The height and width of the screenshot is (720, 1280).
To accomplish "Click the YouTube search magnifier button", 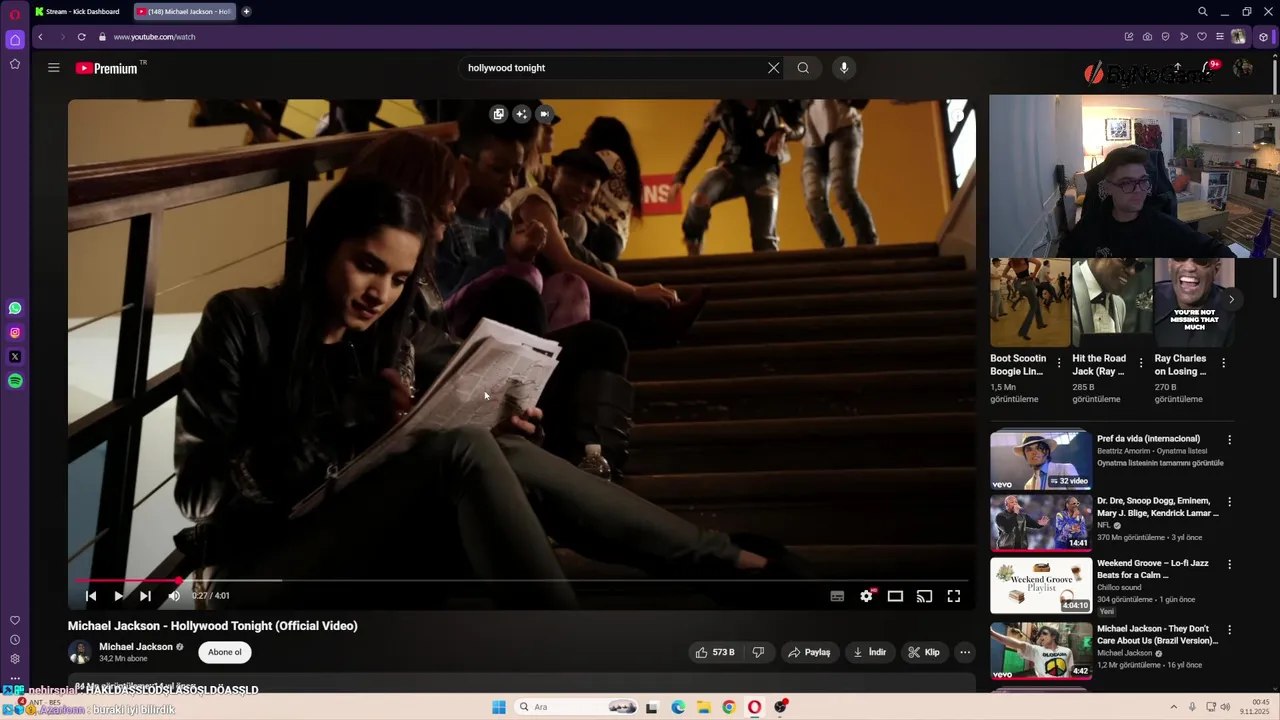I will pos(803,68).
